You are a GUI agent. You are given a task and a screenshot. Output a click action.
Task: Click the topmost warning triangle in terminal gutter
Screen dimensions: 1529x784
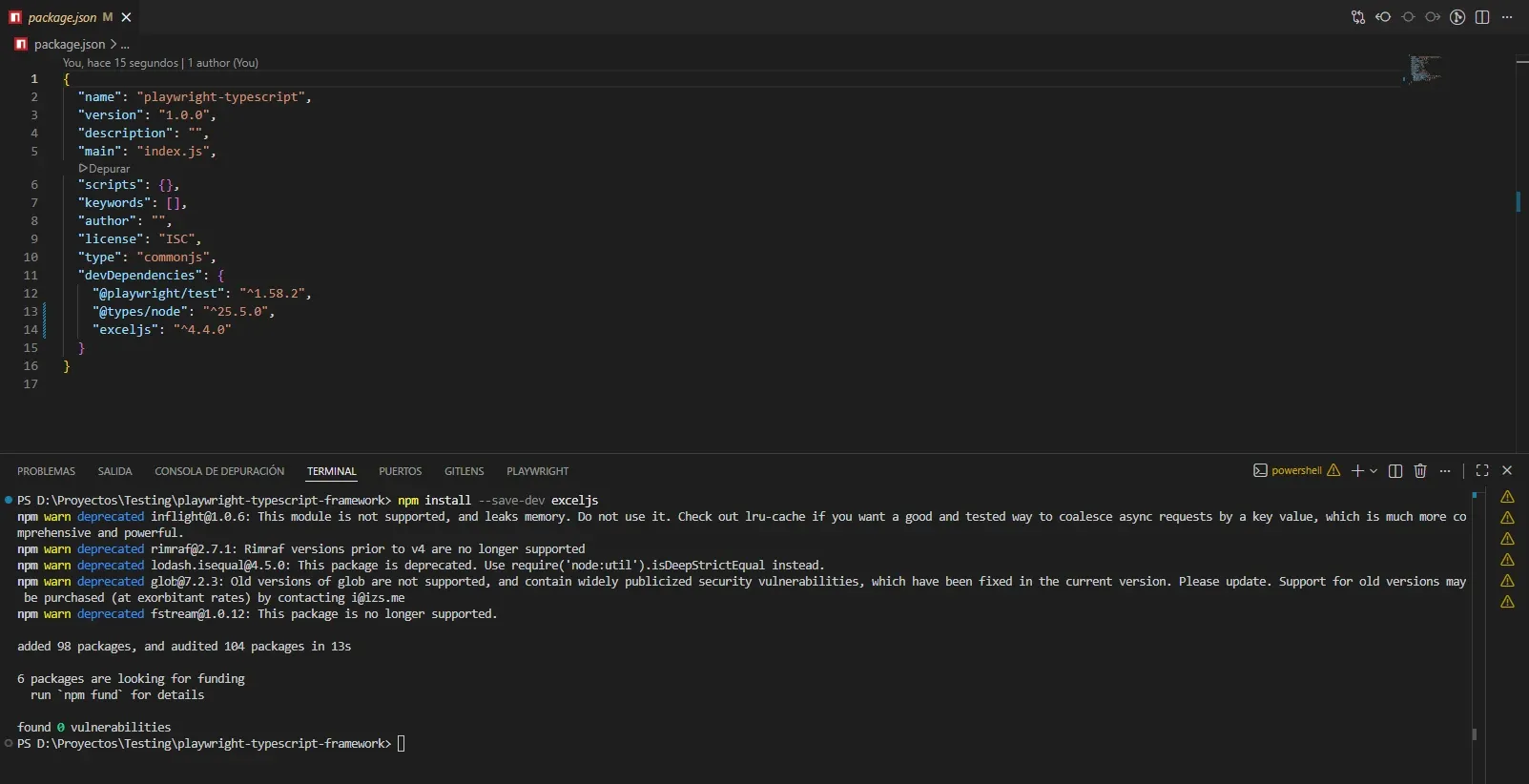coord(1507,497)
